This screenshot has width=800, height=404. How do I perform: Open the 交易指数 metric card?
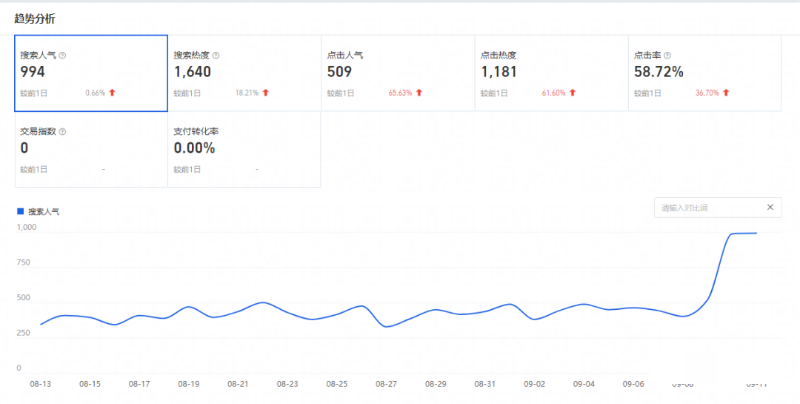[x=91, y=149]
